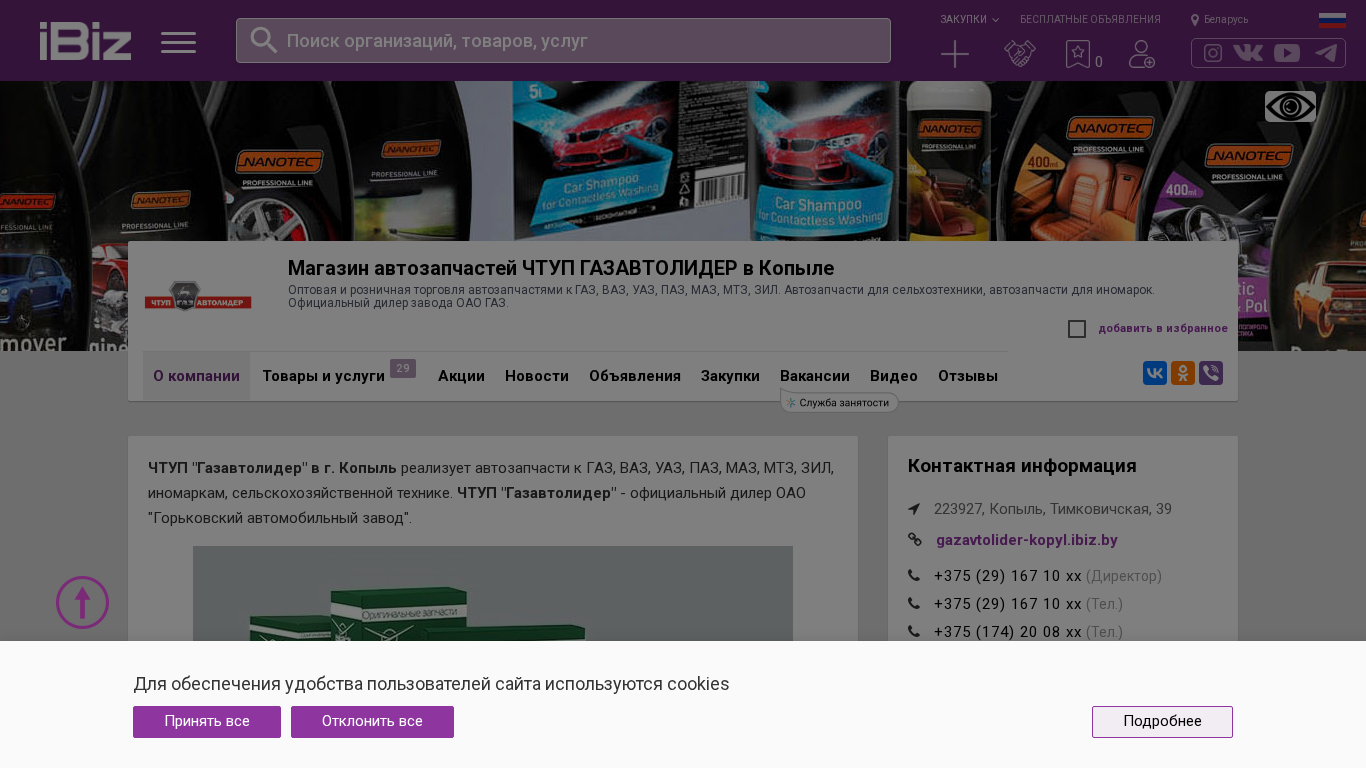
Task: Focus the search field for organizations
Action: pyautogui.click(x=563, y=40)
